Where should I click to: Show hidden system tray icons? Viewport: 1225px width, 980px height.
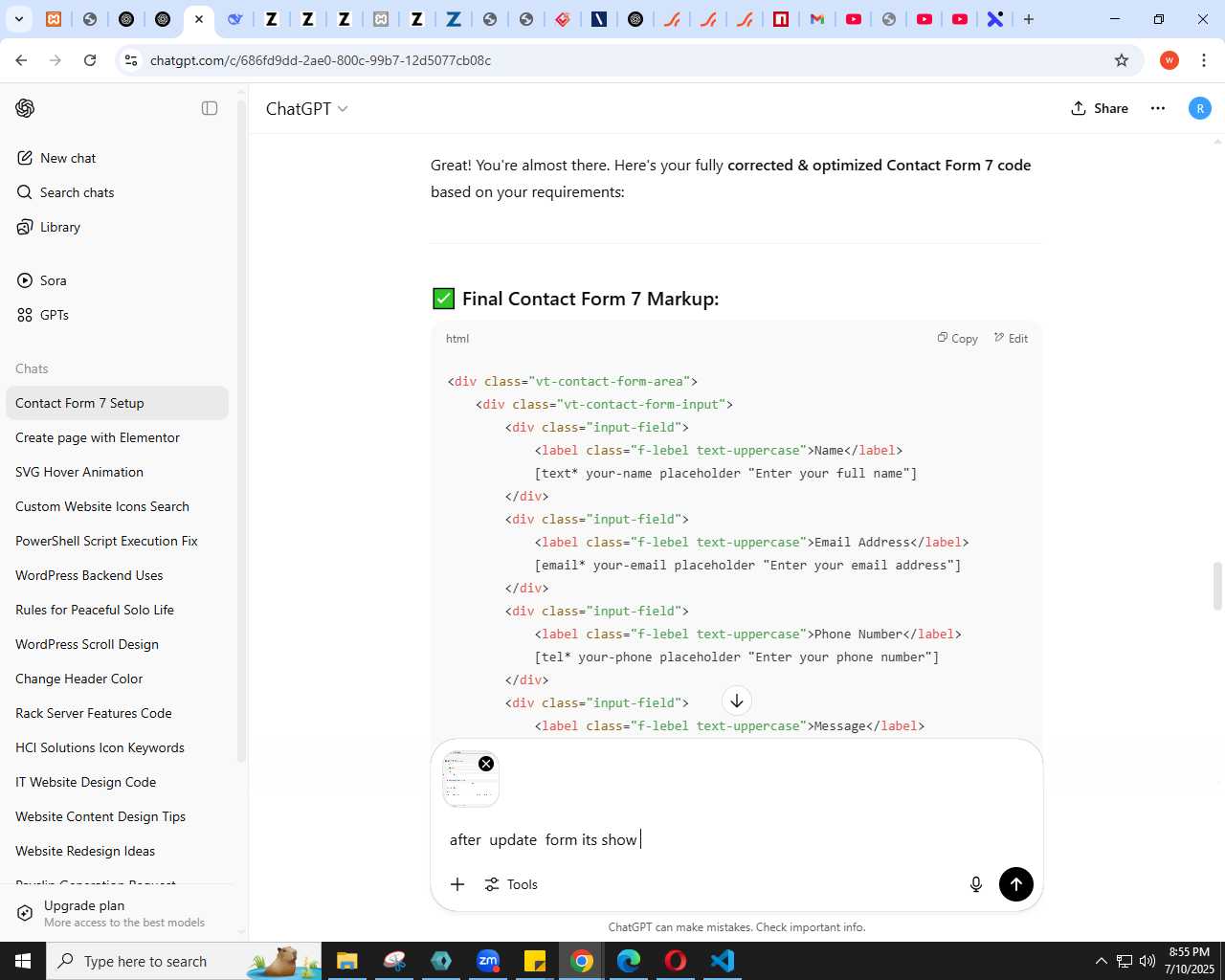[1101, 961]
